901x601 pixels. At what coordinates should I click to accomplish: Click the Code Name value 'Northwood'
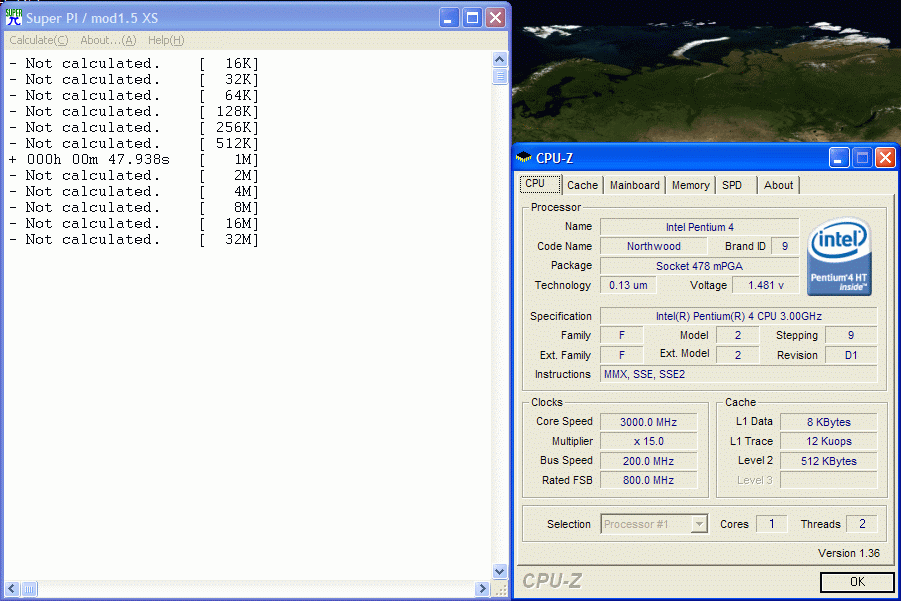point(653,246)
